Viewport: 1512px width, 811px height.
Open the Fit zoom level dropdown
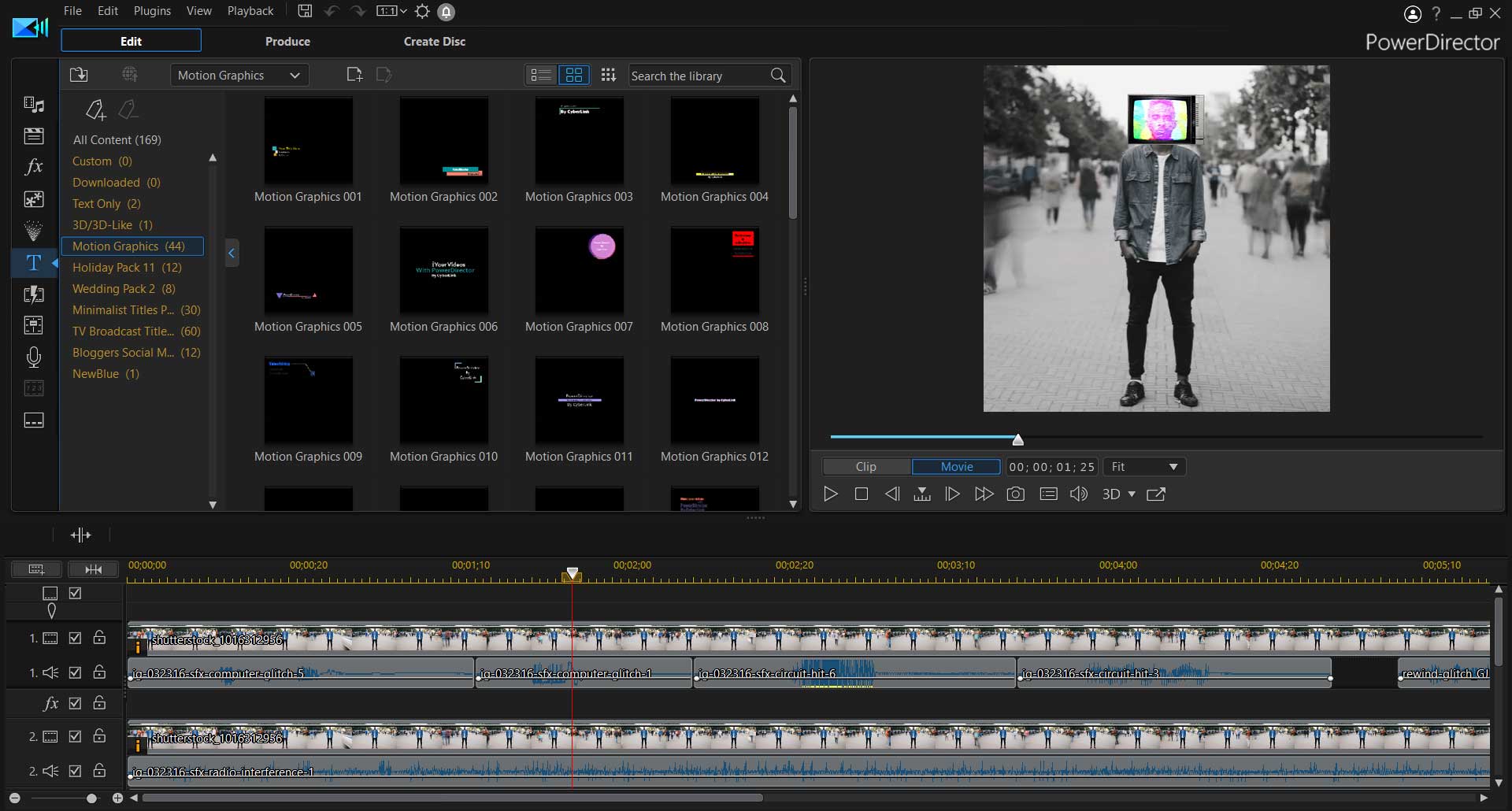click(x=1143, y=466)
